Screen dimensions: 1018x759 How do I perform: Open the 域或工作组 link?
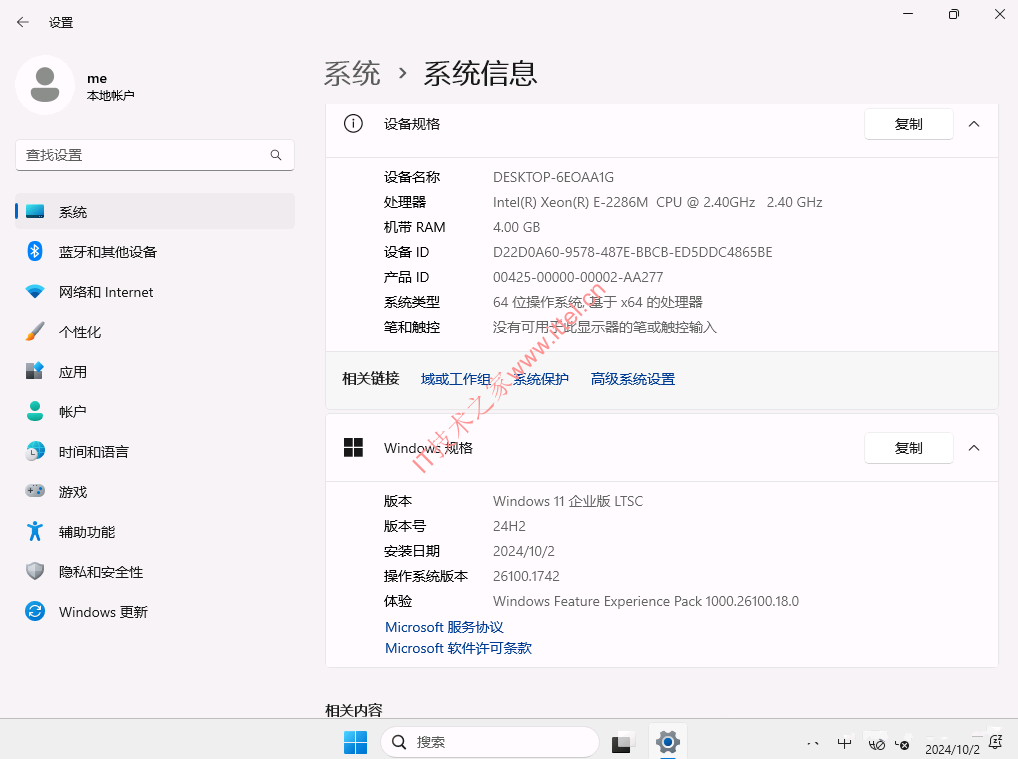[x=456, y=379]
